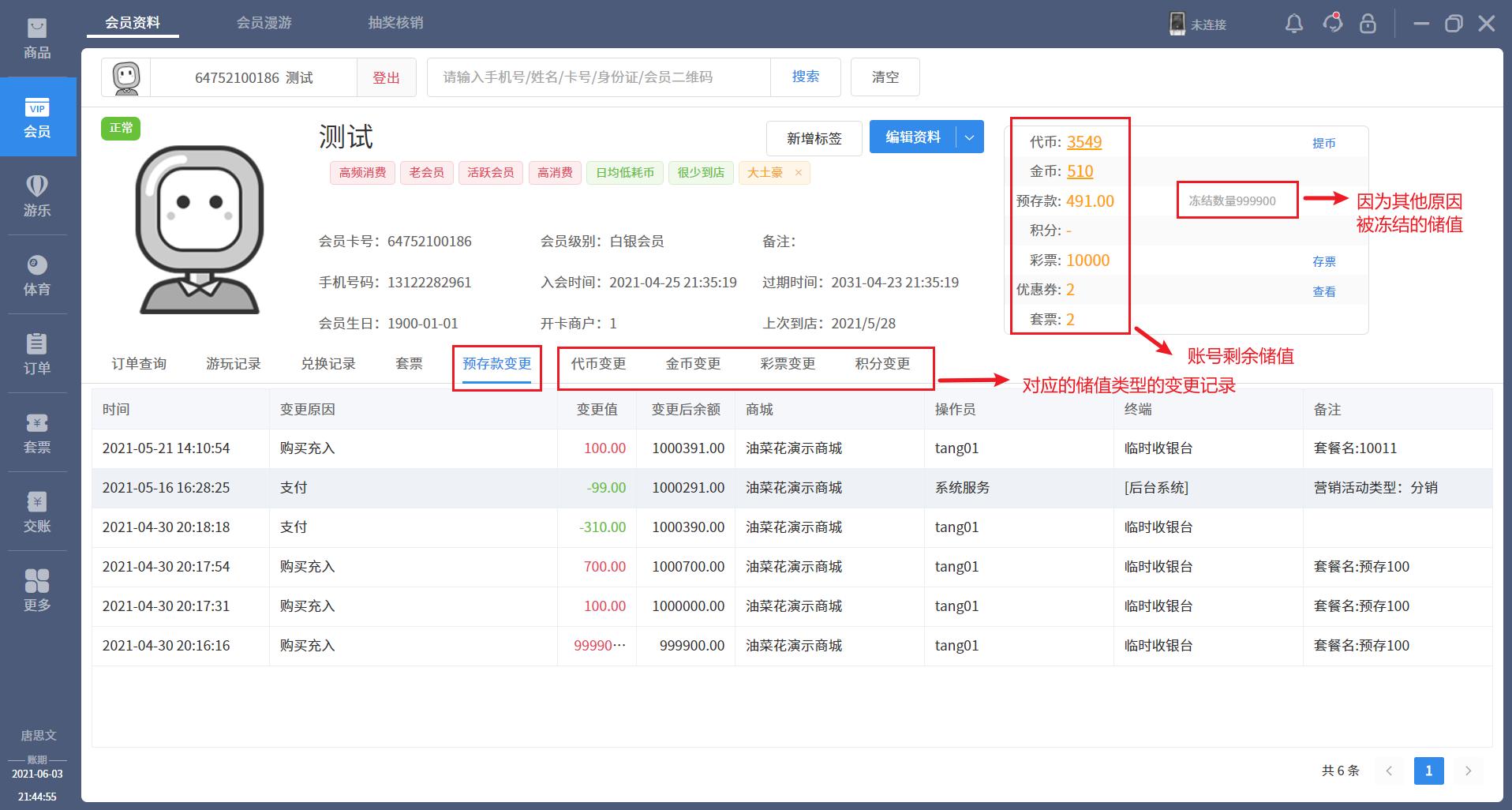Switch to the 抽奖核销 tab
The image size is (1512, 810).
click(395, 23)
